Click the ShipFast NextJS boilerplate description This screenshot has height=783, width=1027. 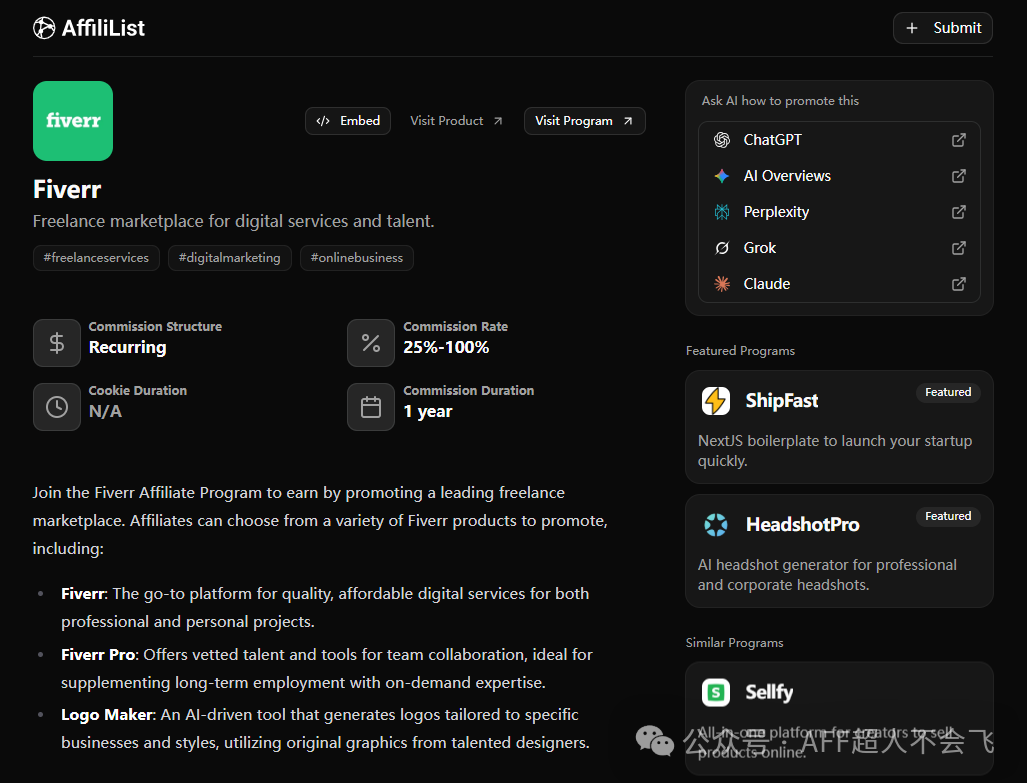tap(834, 451)
